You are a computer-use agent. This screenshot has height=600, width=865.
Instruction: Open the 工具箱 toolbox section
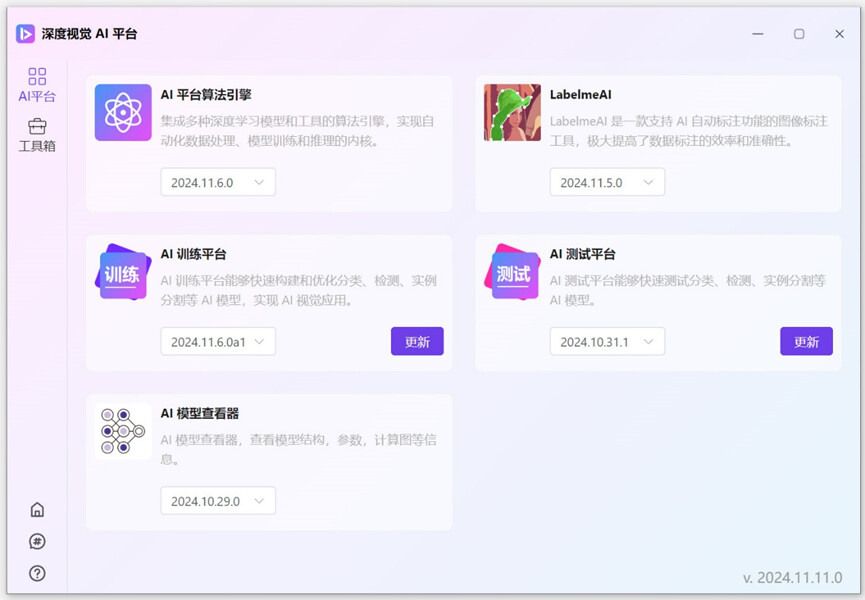[37, 135]
